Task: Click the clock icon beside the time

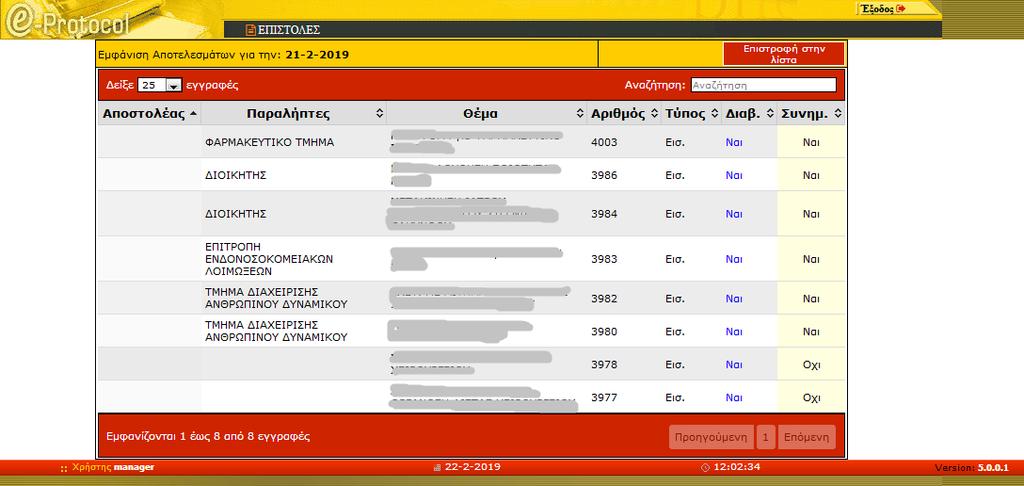Action: click(x=705, y=467)
